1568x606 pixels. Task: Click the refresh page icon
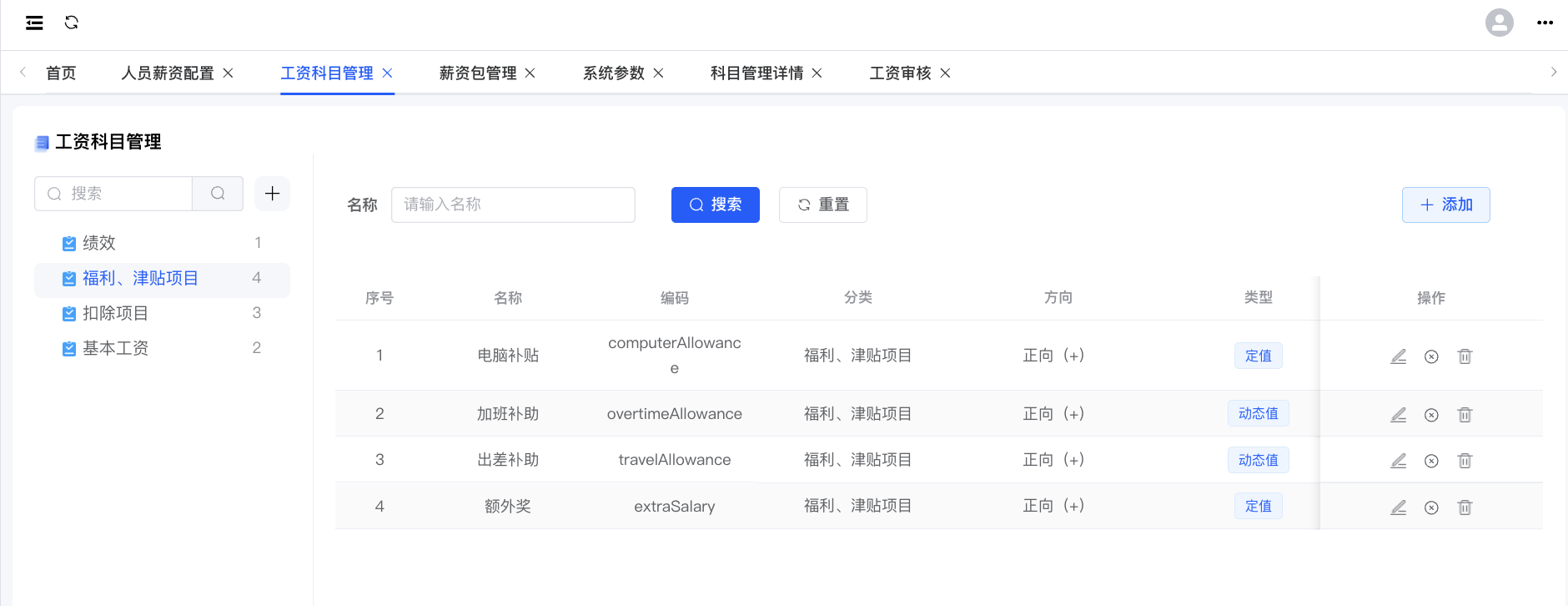pos(72,23)
